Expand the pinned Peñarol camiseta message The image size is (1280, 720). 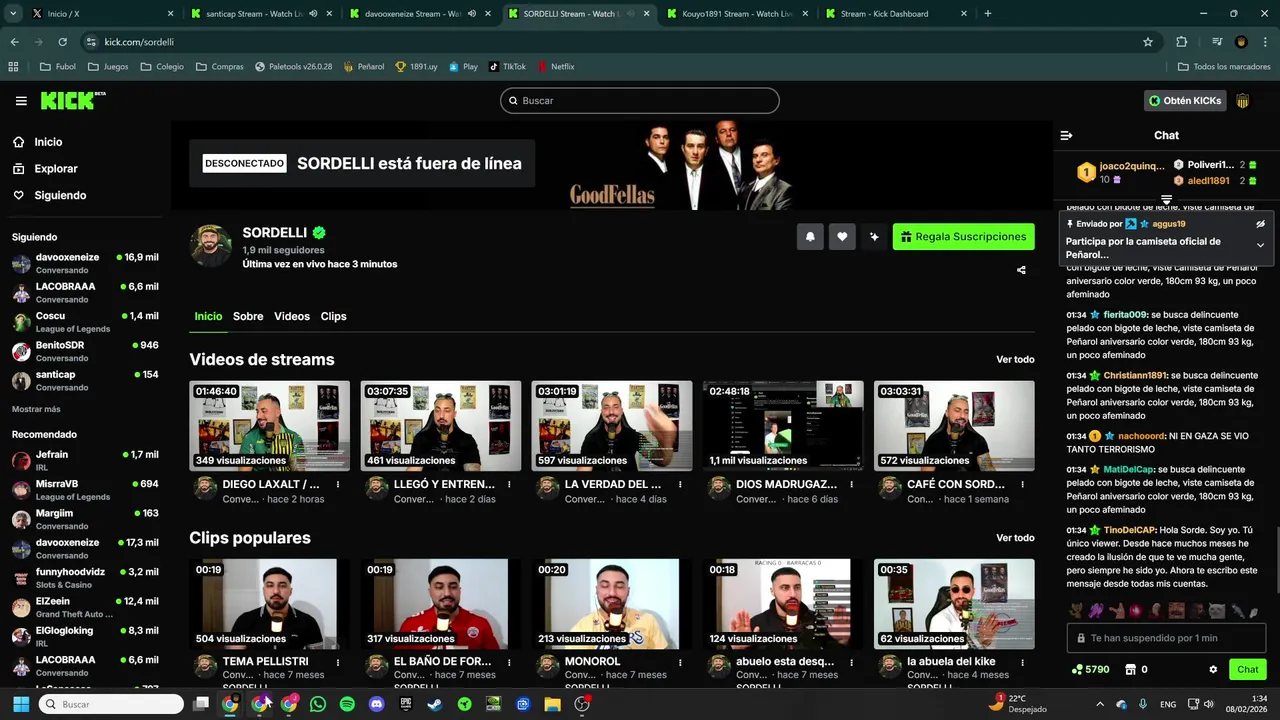pyautogui.click(x=1260, y=245)
